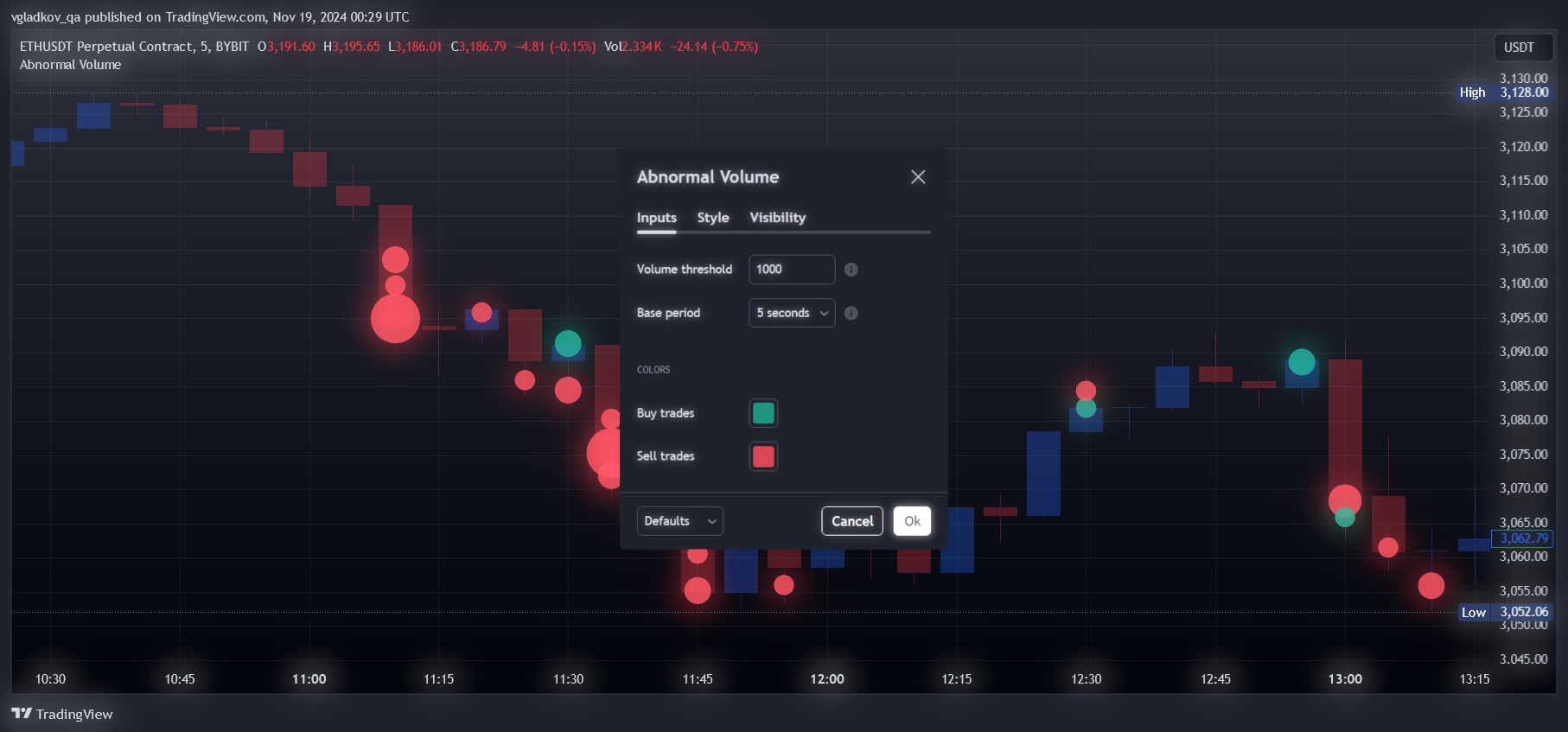Close the Abnormal Volume dialog

point(918,176)
